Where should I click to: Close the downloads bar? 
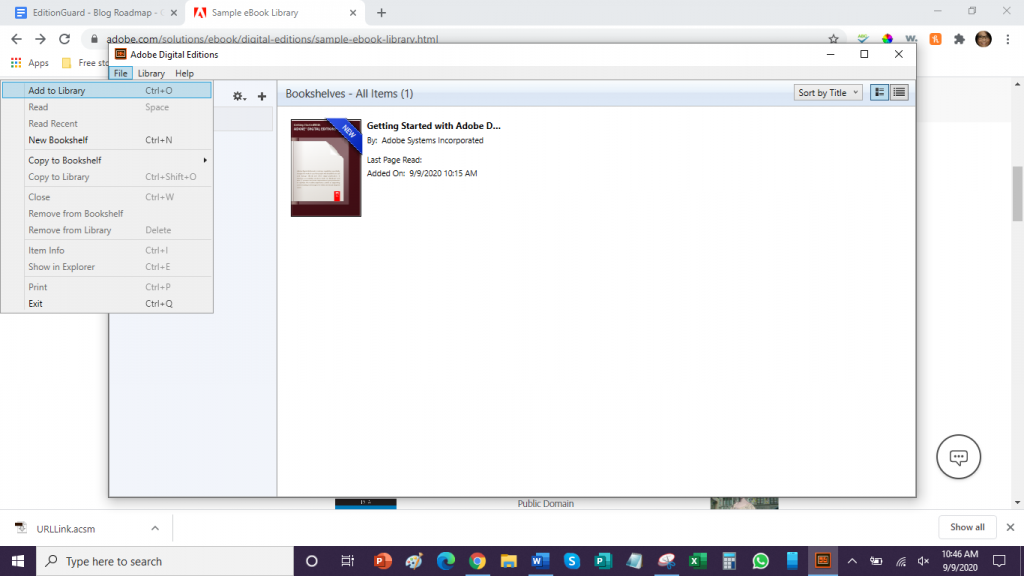point(1010,527)
